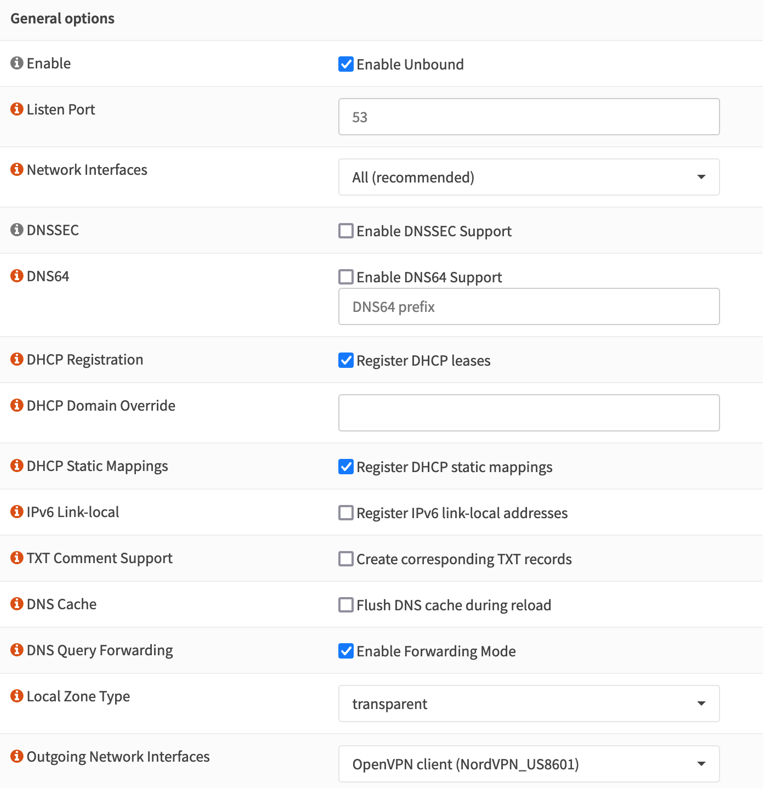Click the info icon next to Network Interfaces

click(x=17, y=169)
